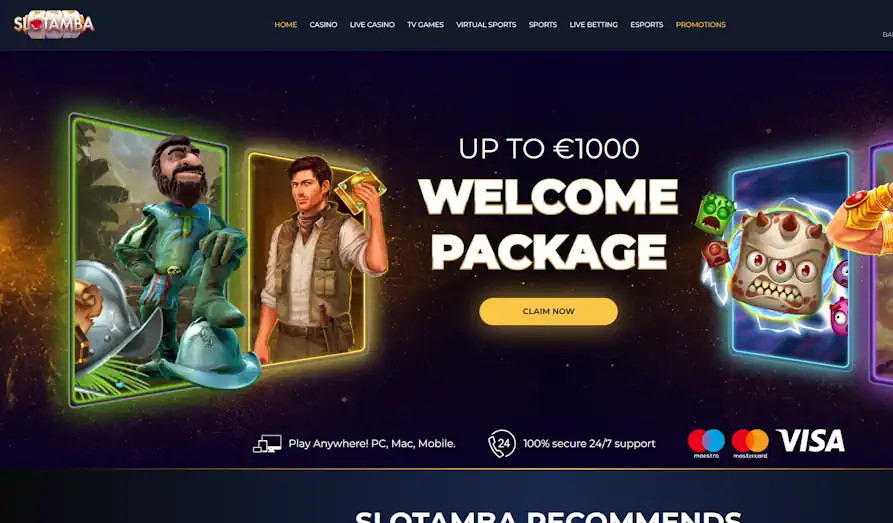Viewport: 893px width, 523px height.
Task: Open Virtual Sports from the menu
Action: pyautogui.click(x=486, y=24)
